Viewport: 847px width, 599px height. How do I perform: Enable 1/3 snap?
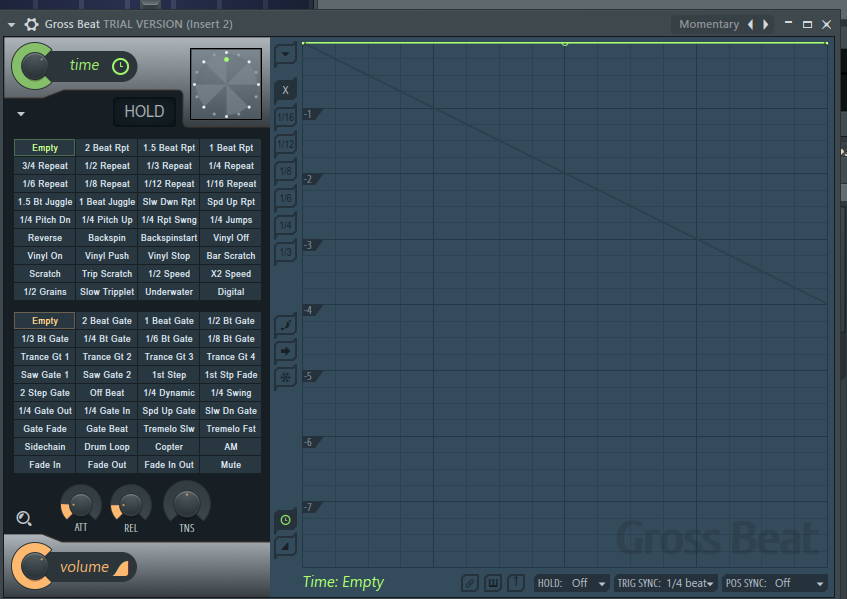[x=286, y=252]
